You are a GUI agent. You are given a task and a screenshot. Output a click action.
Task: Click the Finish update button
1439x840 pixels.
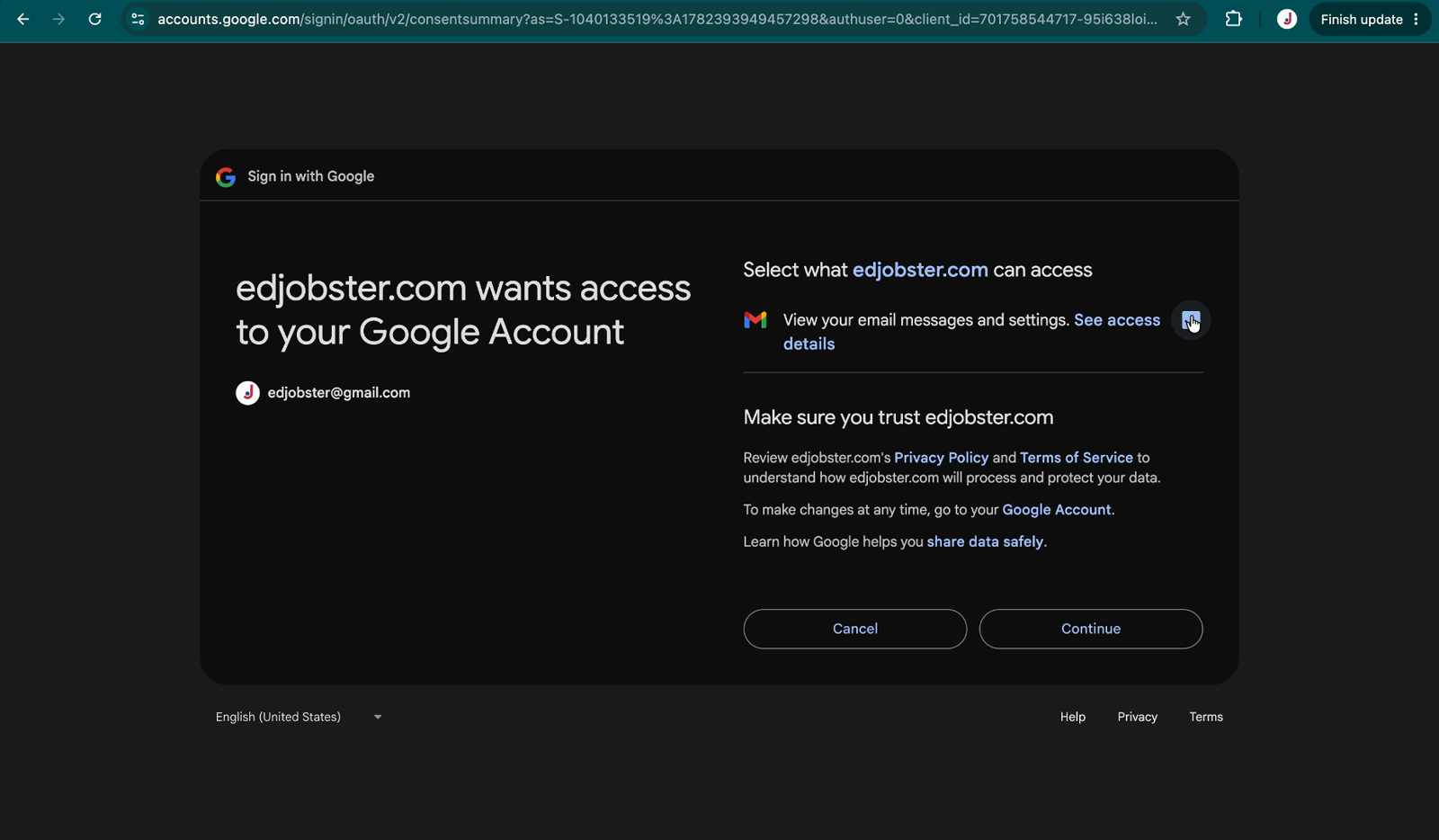point(1370,19)
